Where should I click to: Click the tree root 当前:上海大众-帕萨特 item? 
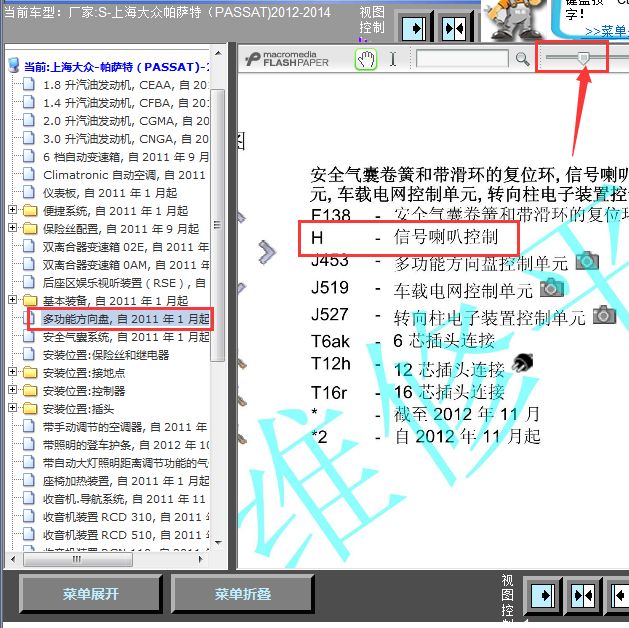(x=116, y=67)
